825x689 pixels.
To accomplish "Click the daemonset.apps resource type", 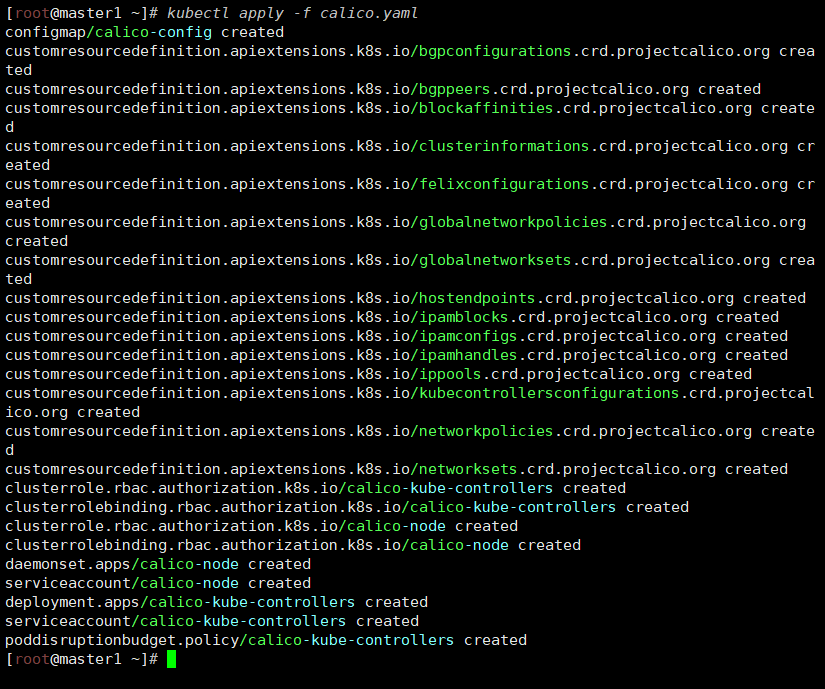I will pyautogui.click(x=68, y=564).
